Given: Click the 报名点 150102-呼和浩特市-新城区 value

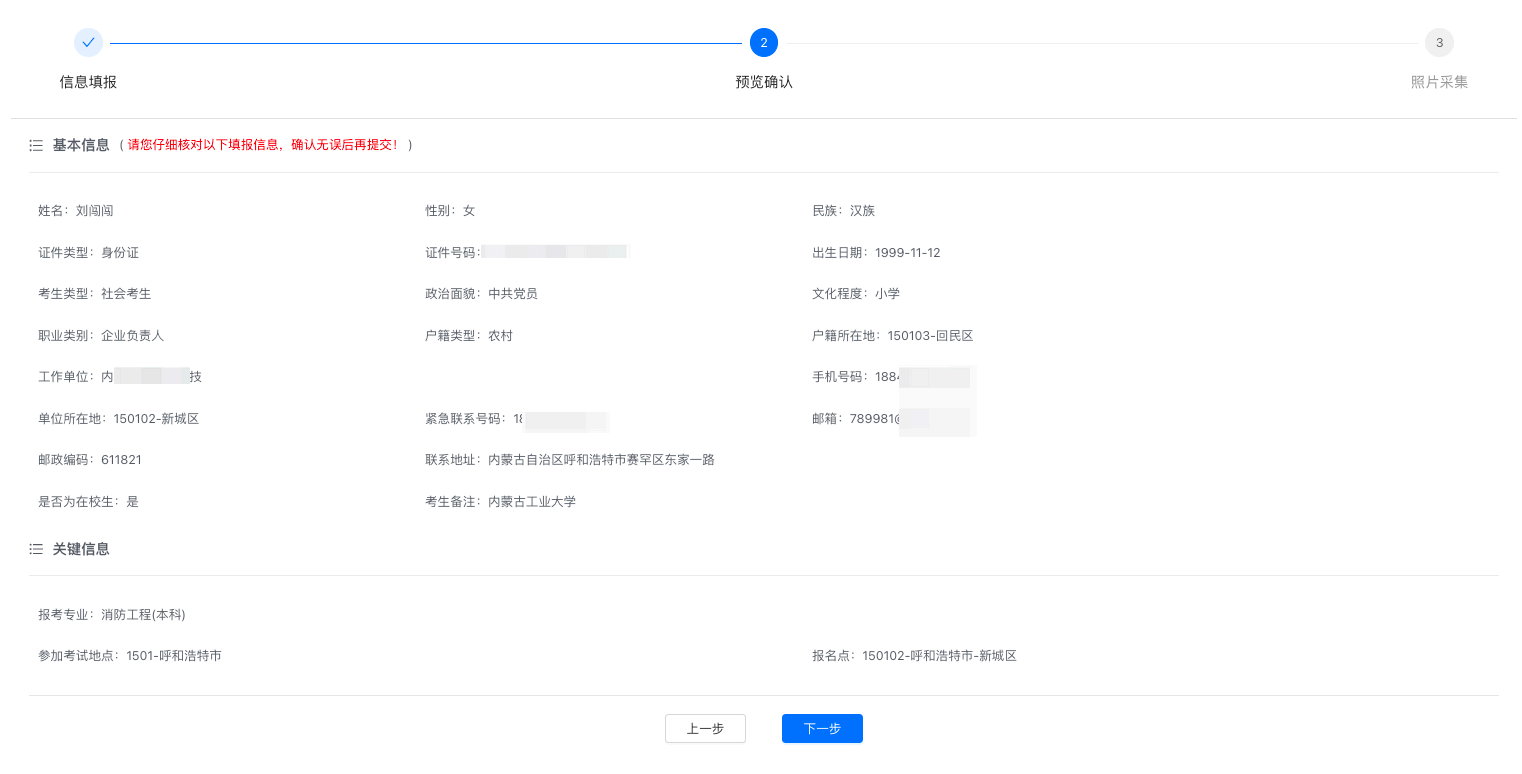Looking at the screenshot, I should (939, 656).
